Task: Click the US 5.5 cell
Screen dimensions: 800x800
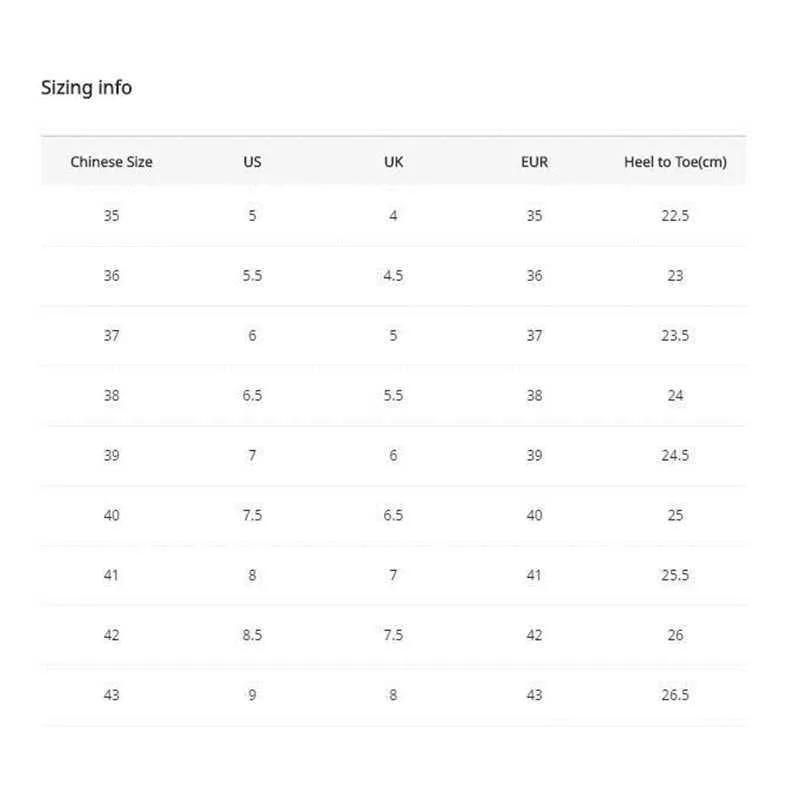Action: 252,276
